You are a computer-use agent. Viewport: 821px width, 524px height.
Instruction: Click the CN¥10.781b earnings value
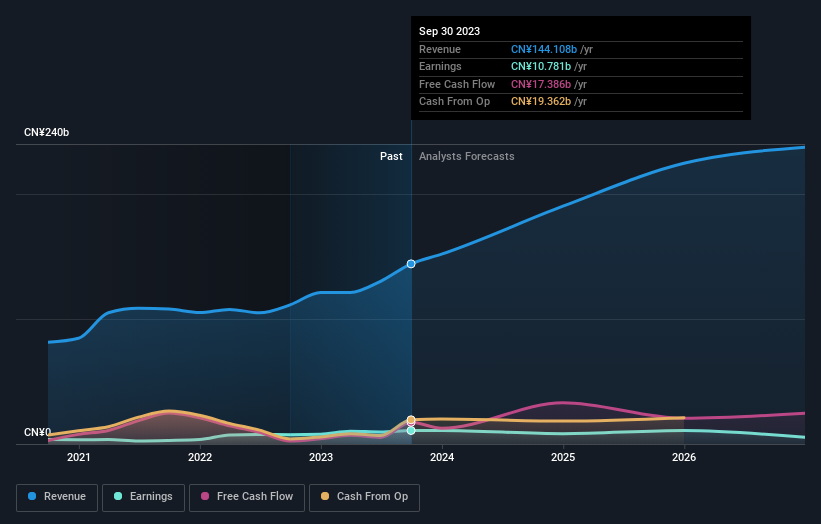[541, 66]
